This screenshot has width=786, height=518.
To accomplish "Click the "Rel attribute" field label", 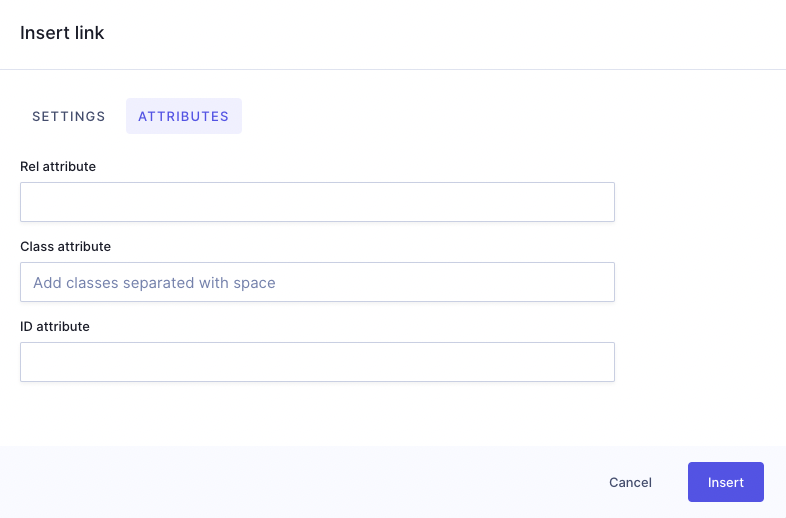I will (x=58, y=166).
